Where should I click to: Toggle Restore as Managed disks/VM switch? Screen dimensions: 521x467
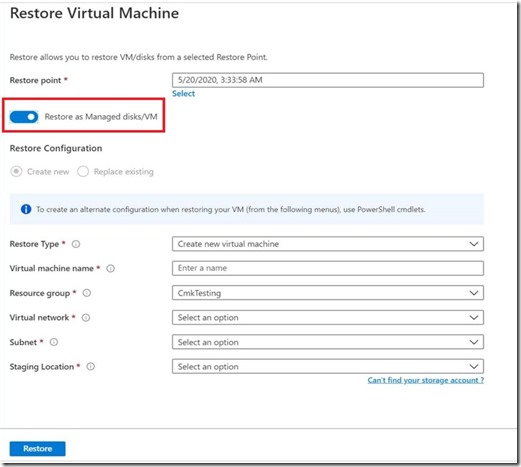coord(24,117)
